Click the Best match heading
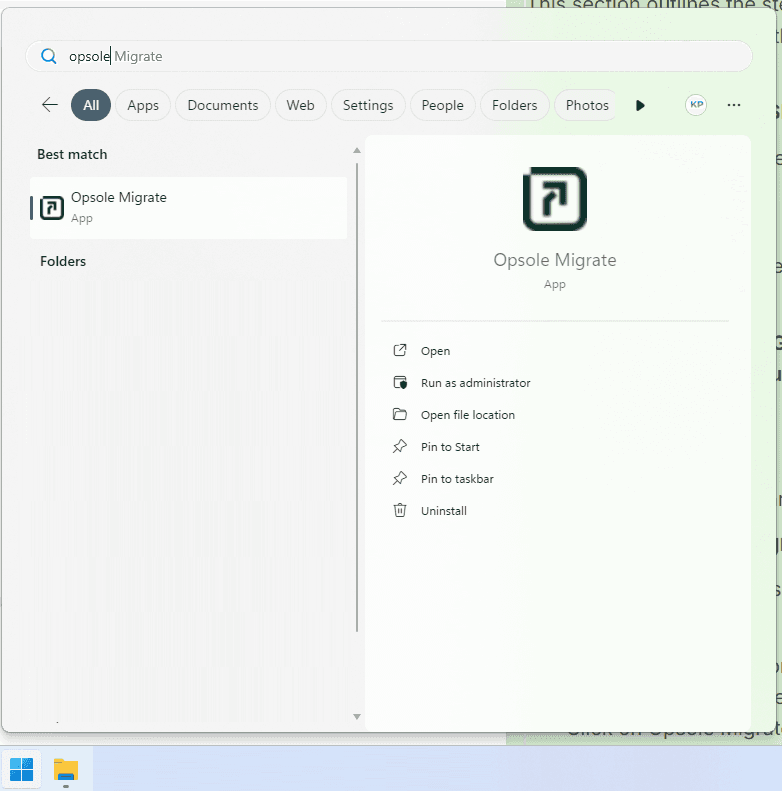This screenshot has width=782, height=791. [x=72, y=154]
